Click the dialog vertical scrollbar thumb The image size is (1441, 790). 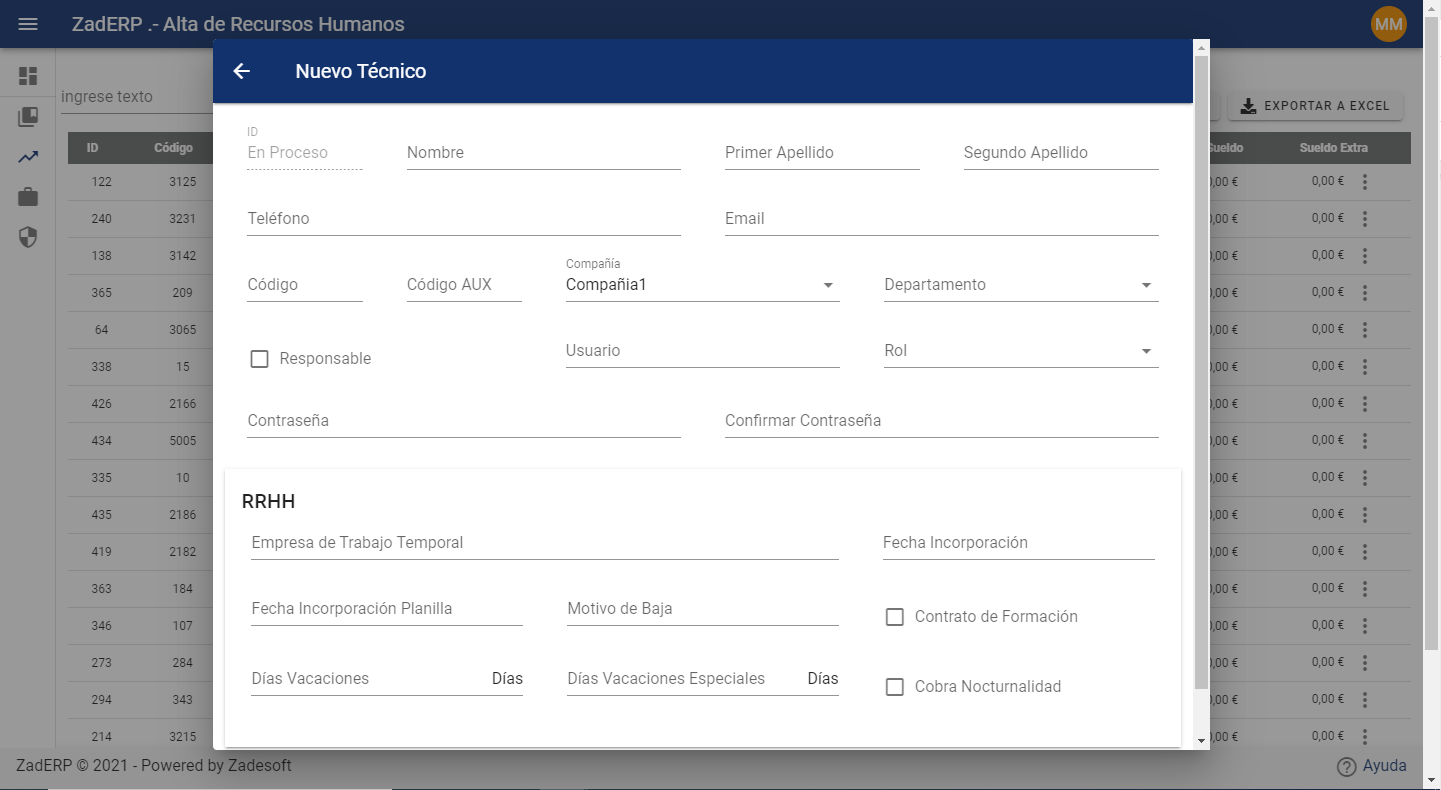[x=1201, y=372]
